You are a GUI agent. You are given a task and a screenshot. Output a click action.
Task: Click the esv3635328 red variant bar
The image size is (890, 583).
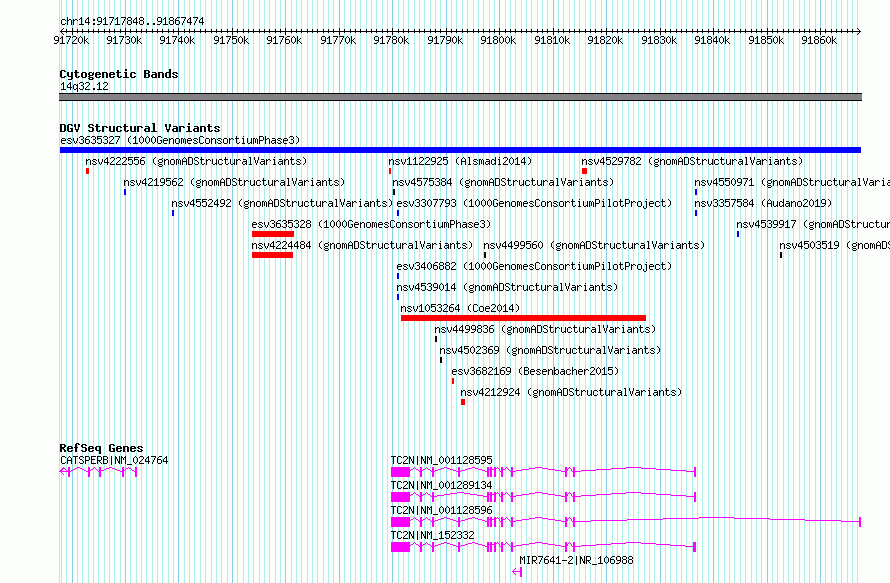click(273, 234)
